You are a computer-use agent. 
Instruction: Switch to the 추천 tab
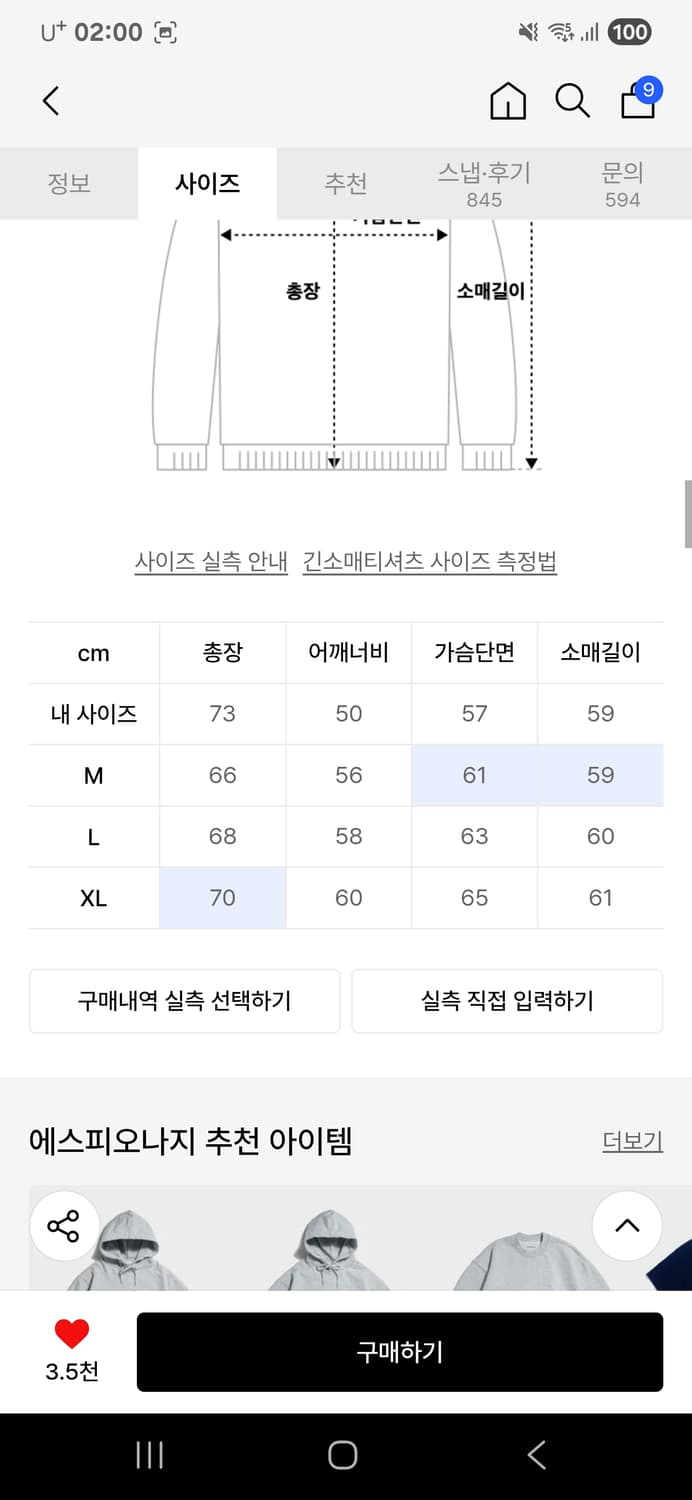(x=346, y=184)
